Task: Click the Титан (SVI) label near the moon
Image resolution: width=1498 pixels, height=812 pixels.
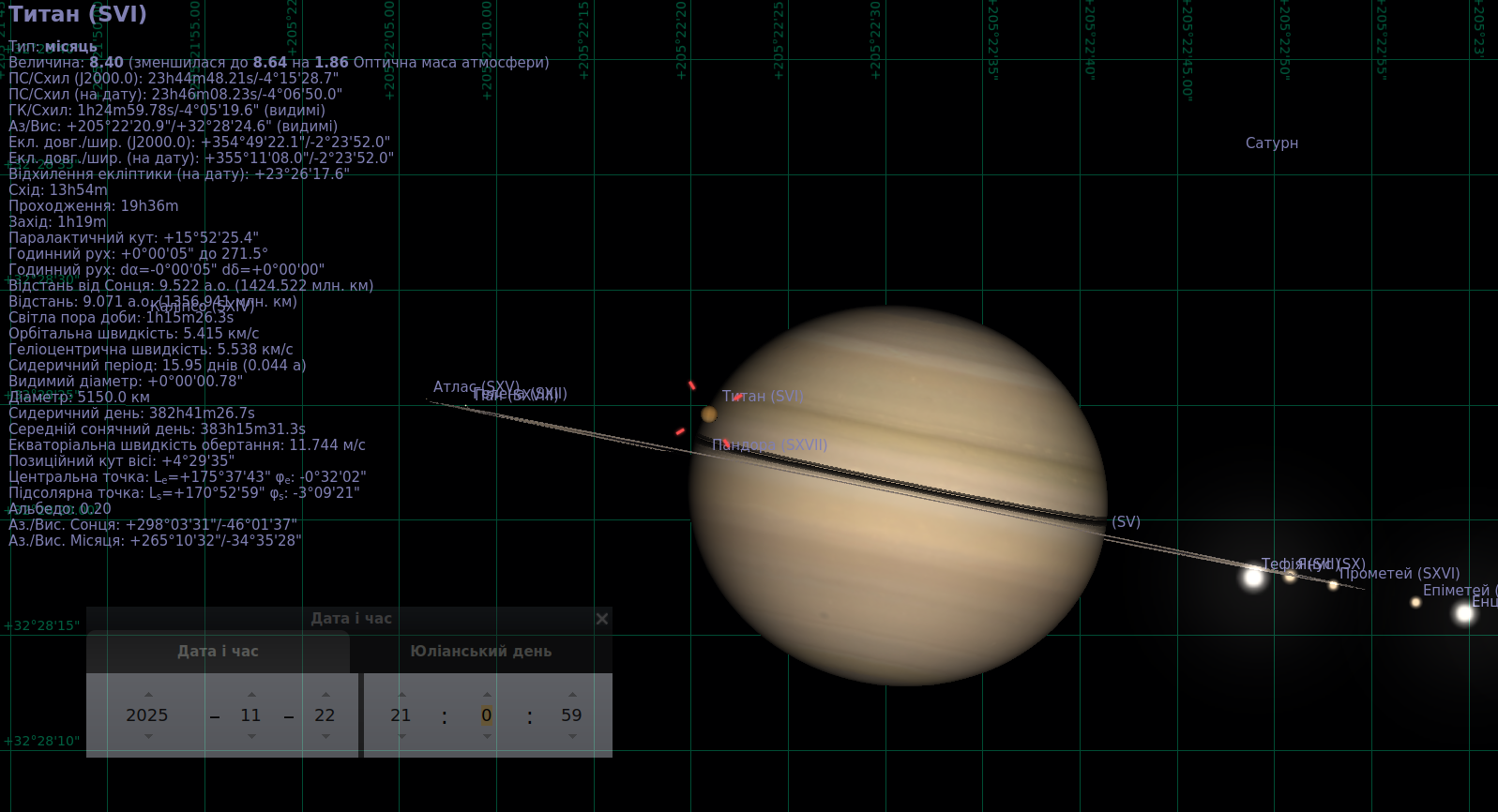Action: [x=763, y=397]
